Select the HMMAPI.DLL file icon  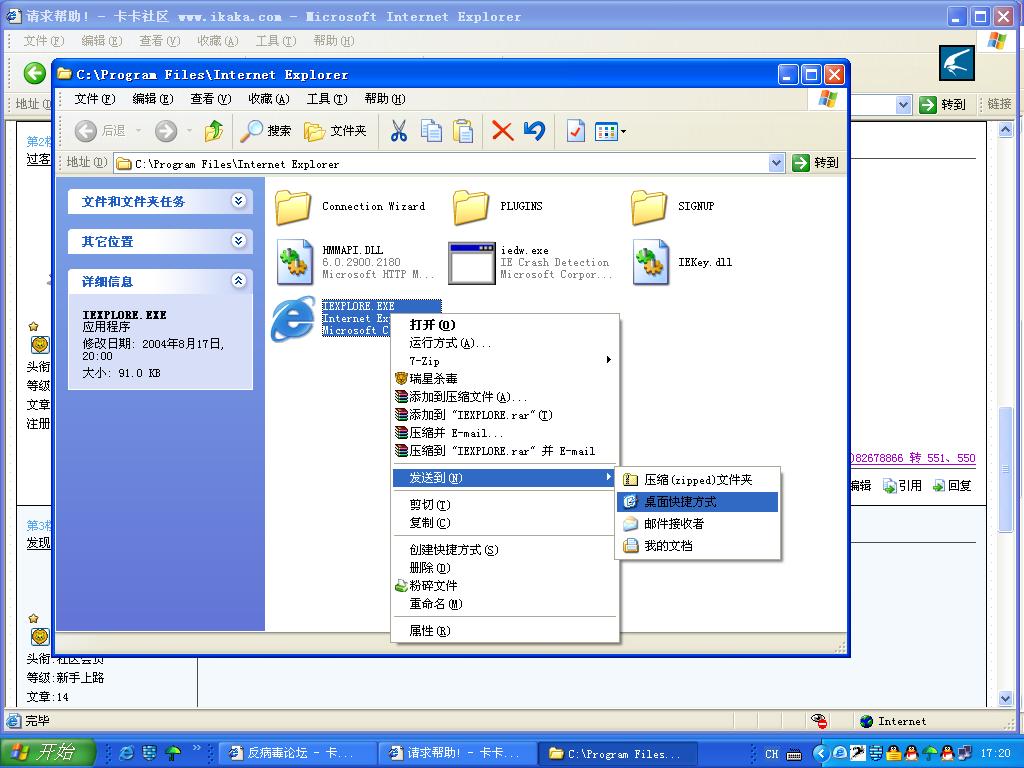[x=295, y=262]
